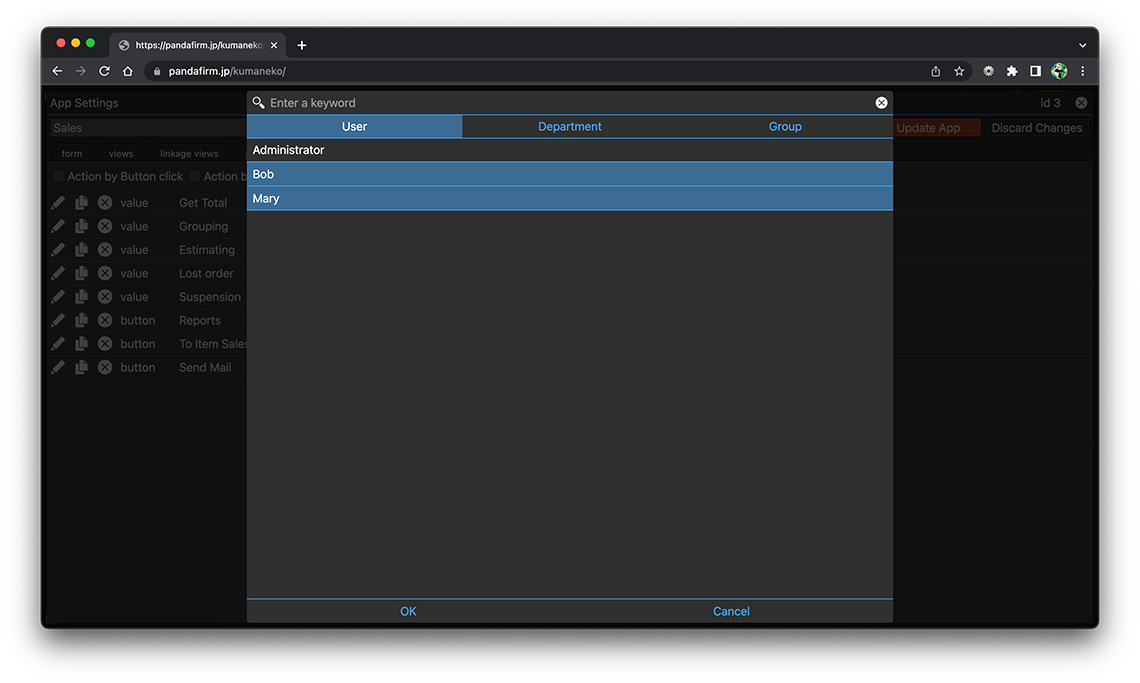This screenshot has height=683, width=1140.
Task: Select Administrator from the user list
Action: pyautogui.click(x=569, y=150)
